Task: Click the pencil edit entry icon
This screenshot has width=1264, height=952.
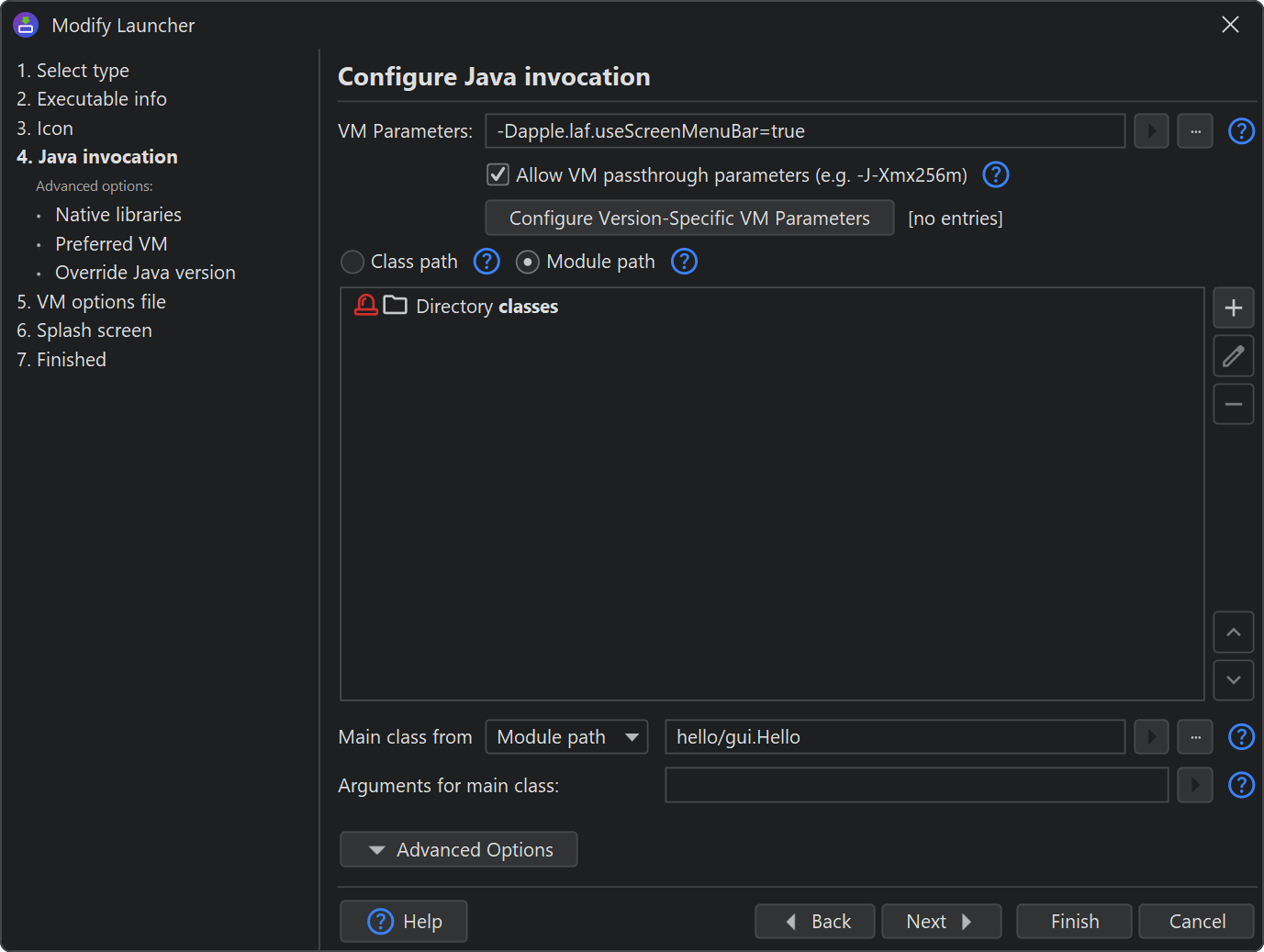Action: tap(1233, 356)
